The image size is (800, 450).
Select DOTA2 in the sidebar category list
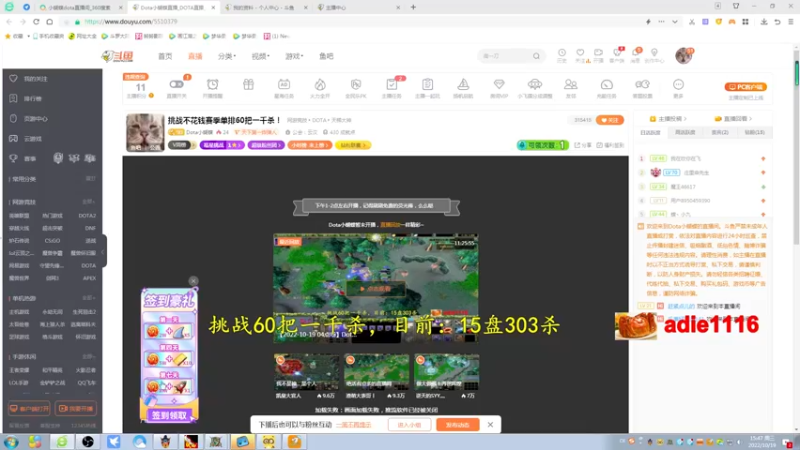click(x=87, y=216)
